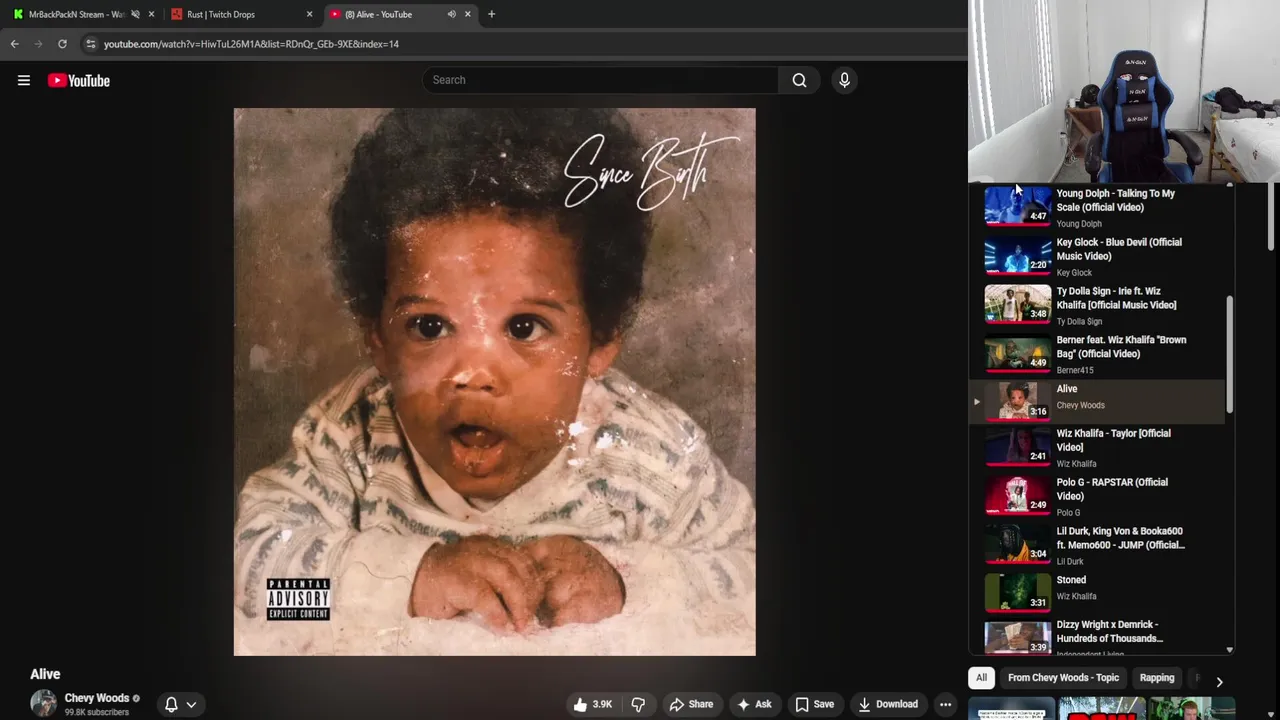
Task: Open the YouTube hamburger guide menu
Action: 23,80
